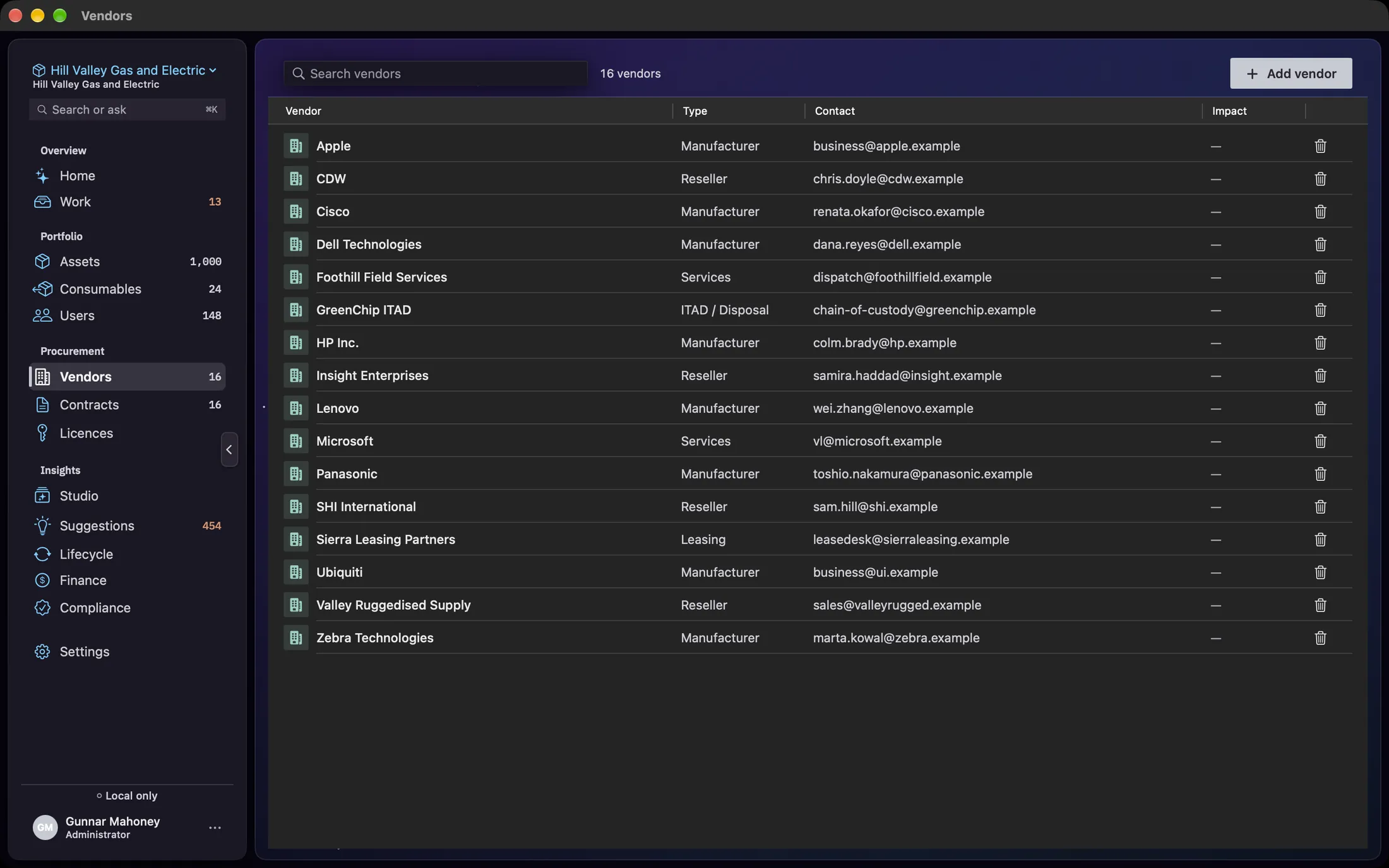Image resolution: width=1389 pixels, height=868 pixels.
Task: Remove Valley Ruggedised Supply via trash icon
Action: pyautogui.click(x=1320, y=605)
